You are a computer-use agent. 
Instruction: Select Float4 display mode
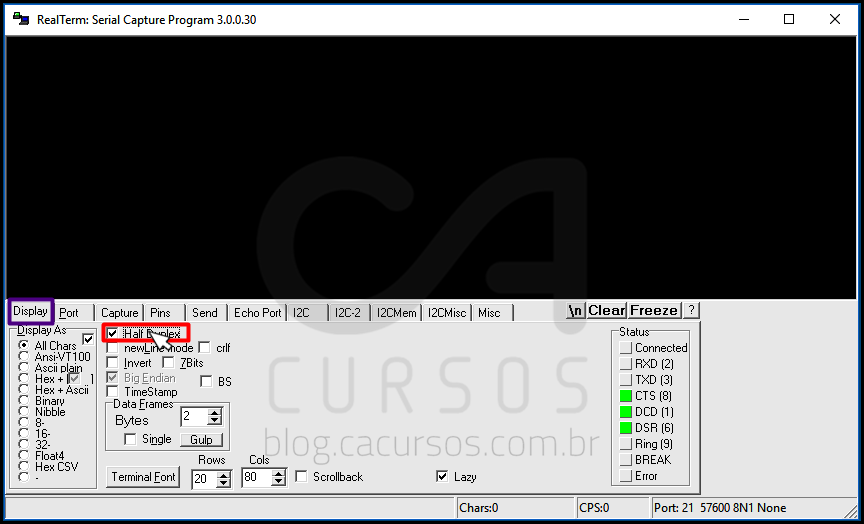click(24, 455)
